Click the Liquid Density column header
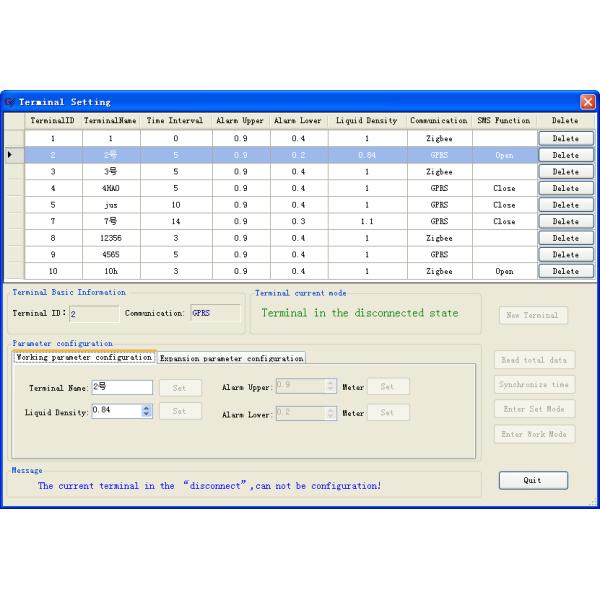 click(x=366, y=120)
